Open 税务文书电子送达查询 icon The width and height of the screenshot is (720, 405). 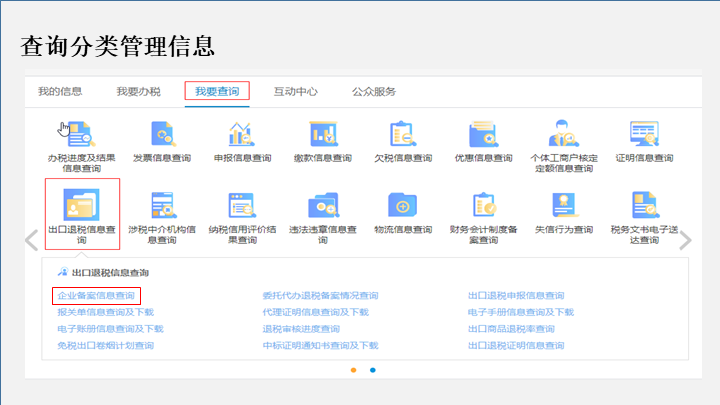(x=645, y=205)
